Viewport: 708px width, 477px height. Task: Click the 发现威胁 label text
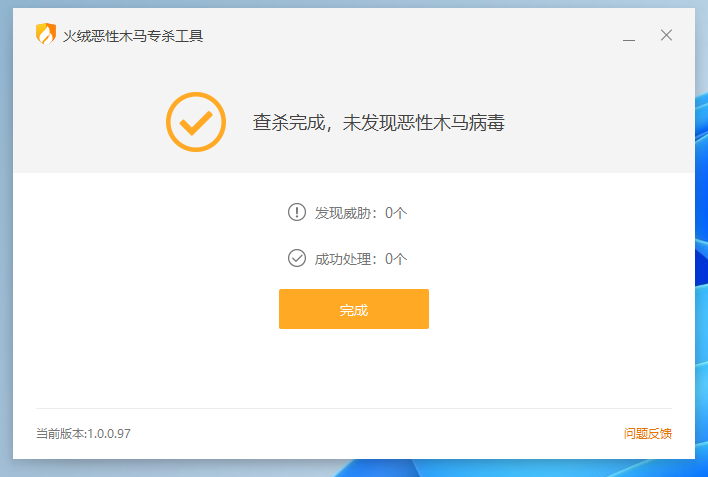click(343, 213)
